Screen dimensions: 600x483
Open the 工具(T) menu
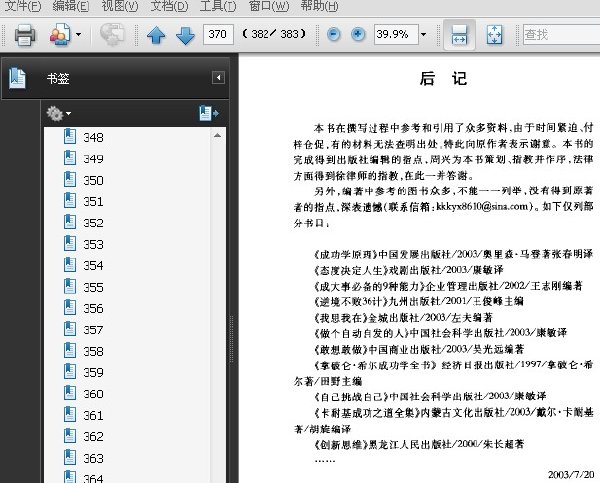pos(218,6)
